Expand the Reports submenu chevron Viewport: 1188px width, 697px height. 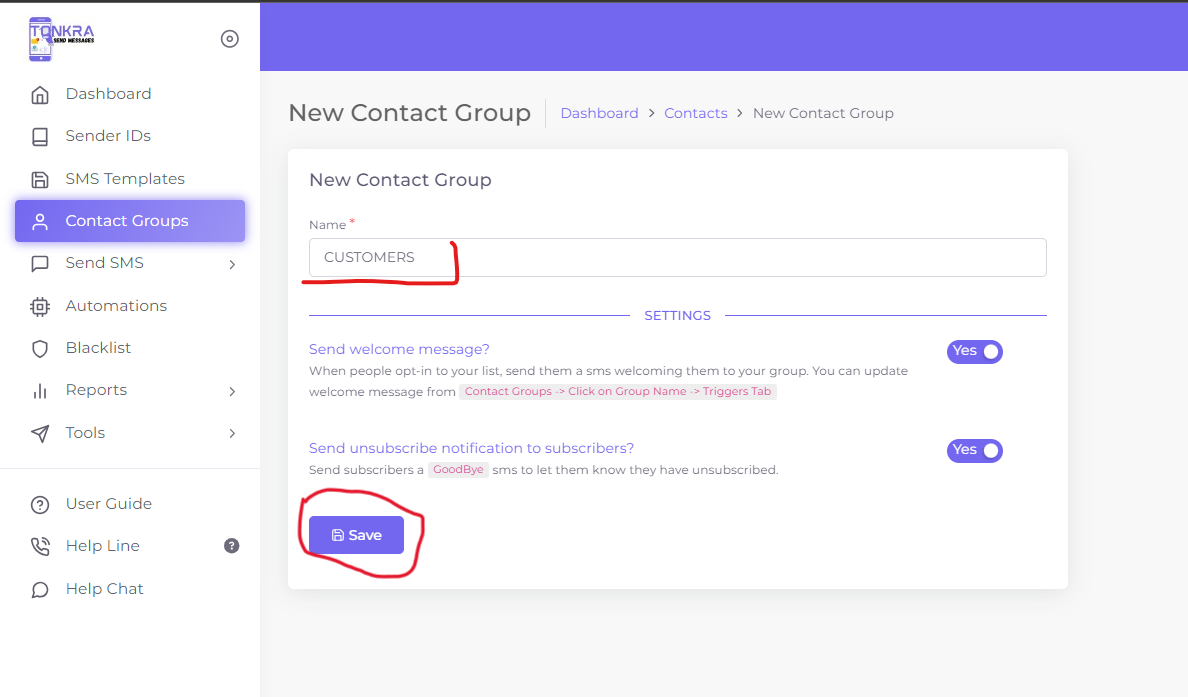pyautogui.click(x=232, y=391)
